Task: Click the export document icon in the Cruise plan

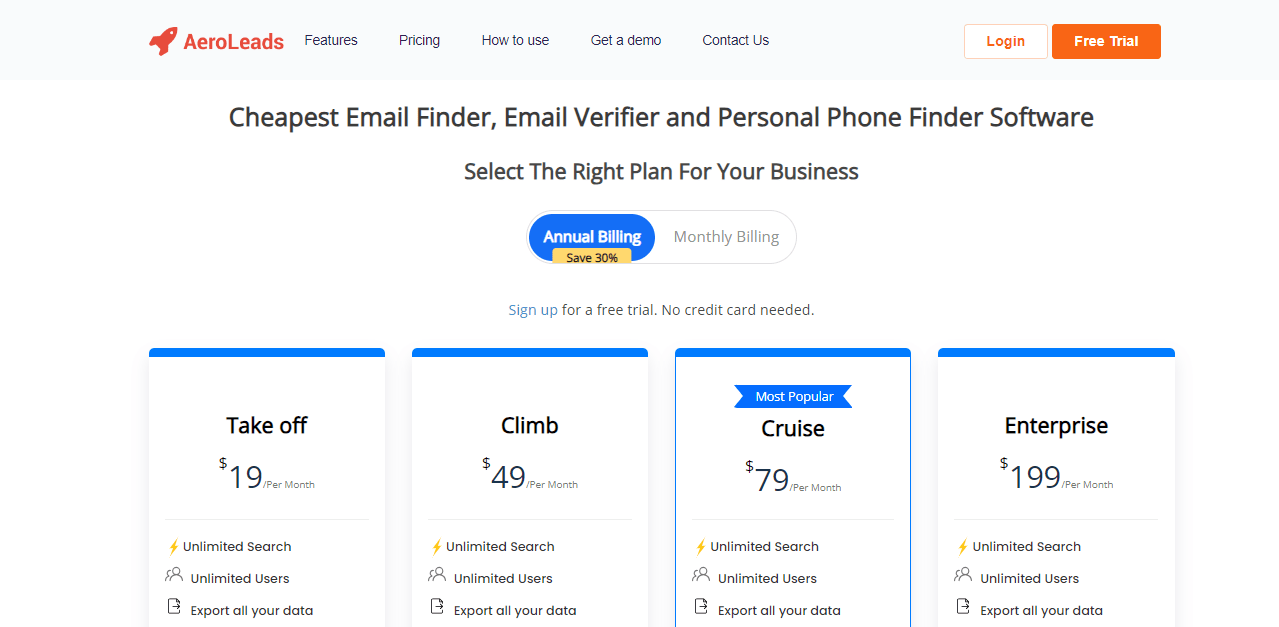Action: click(700, 607)
